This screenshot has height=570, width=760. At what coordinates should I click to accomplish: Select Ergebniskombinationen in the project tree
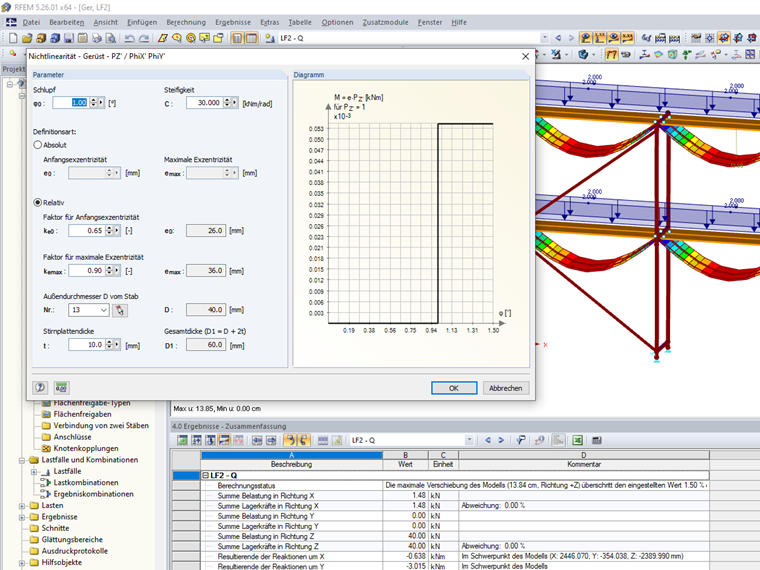coord(94,494)
